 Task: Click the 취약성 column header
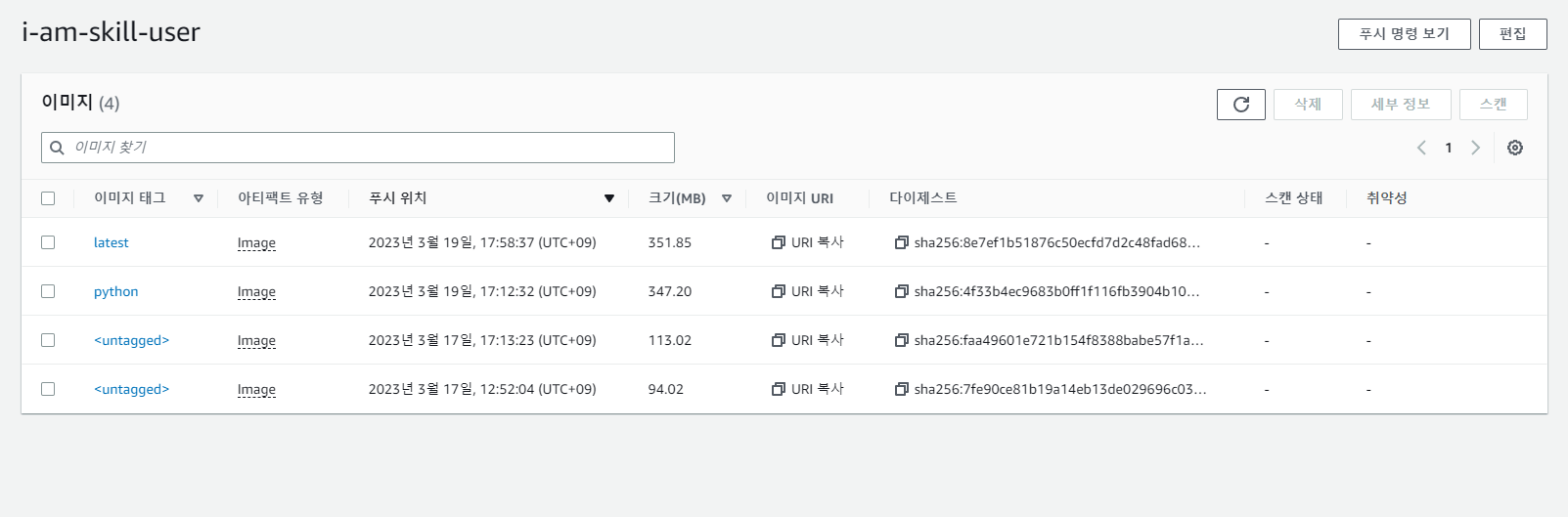tap(1387, 198)
